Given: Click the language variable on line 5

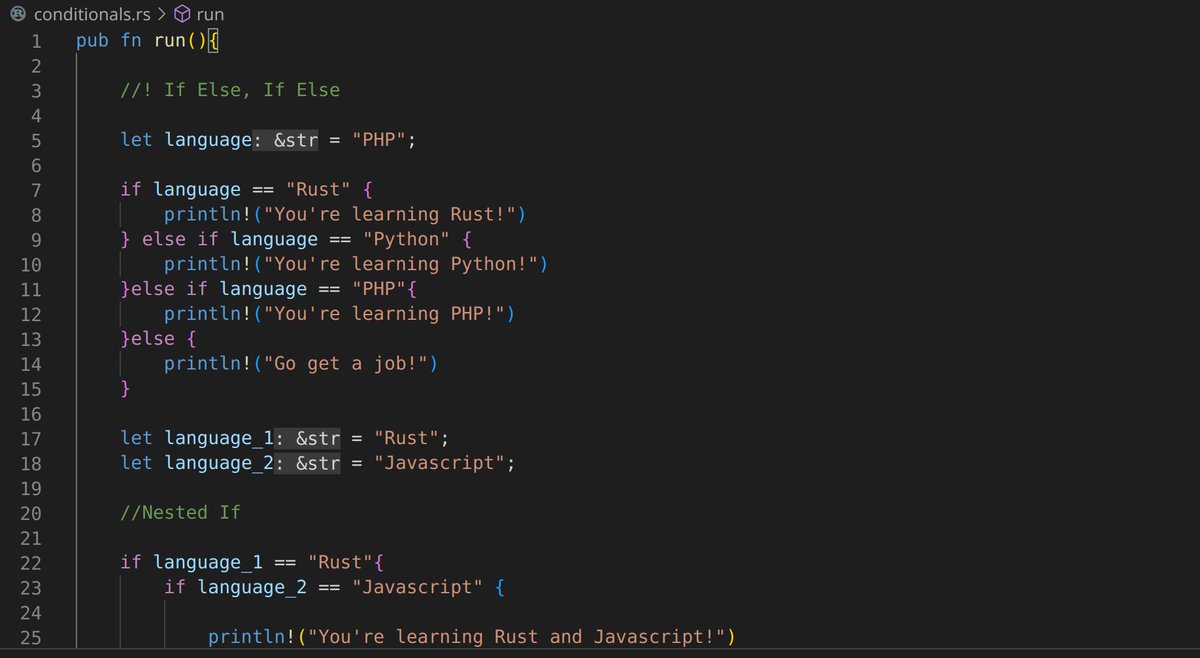Looking at the screenshot, I should [x=208, y=140].
